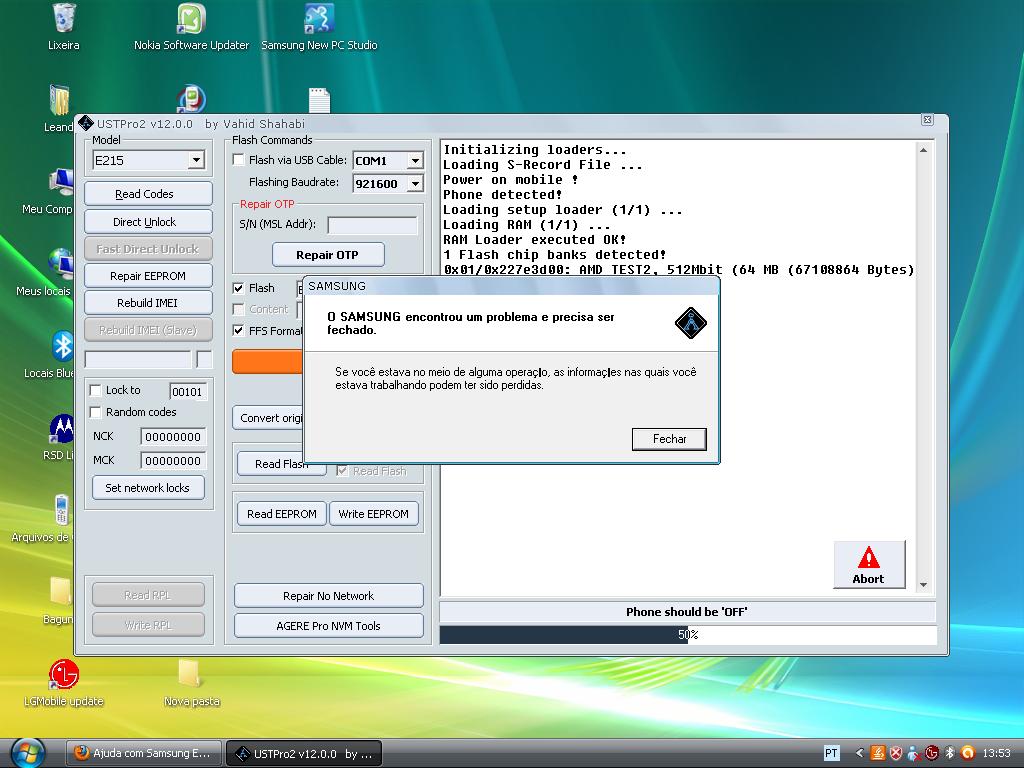The height and width of the screenshot is (768, 1024).
Task: Open the Model E215 dropdown
Action: (x=196, y=160)
